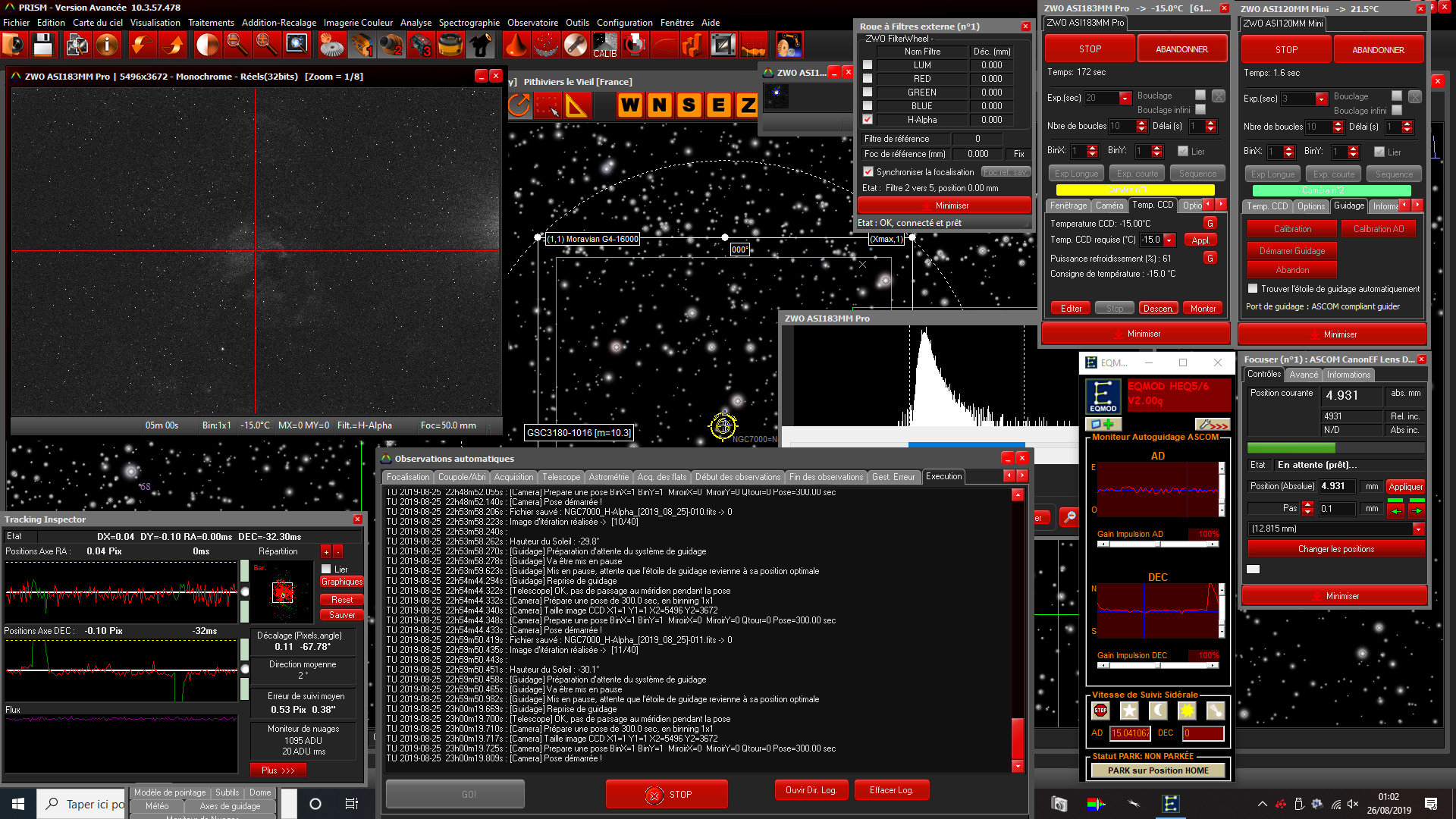1456x819 pixels.
Task: Click the floppy disk save icon
Action: (43, 45)
